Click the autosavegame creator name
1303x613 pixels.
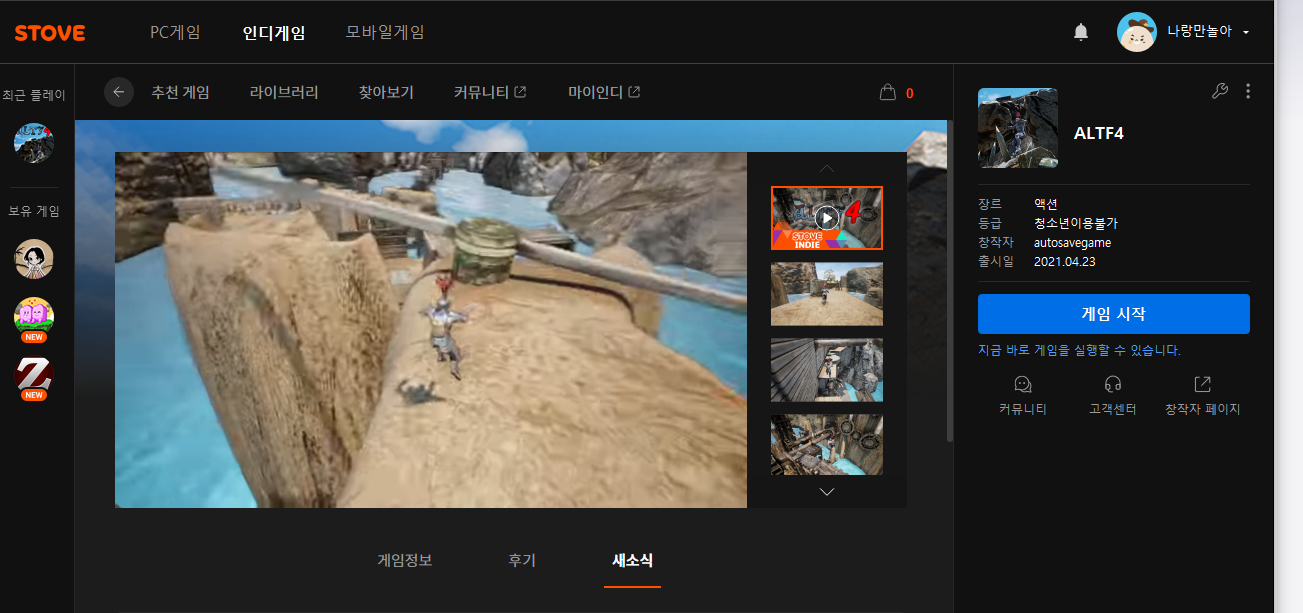click(1072, 243)
